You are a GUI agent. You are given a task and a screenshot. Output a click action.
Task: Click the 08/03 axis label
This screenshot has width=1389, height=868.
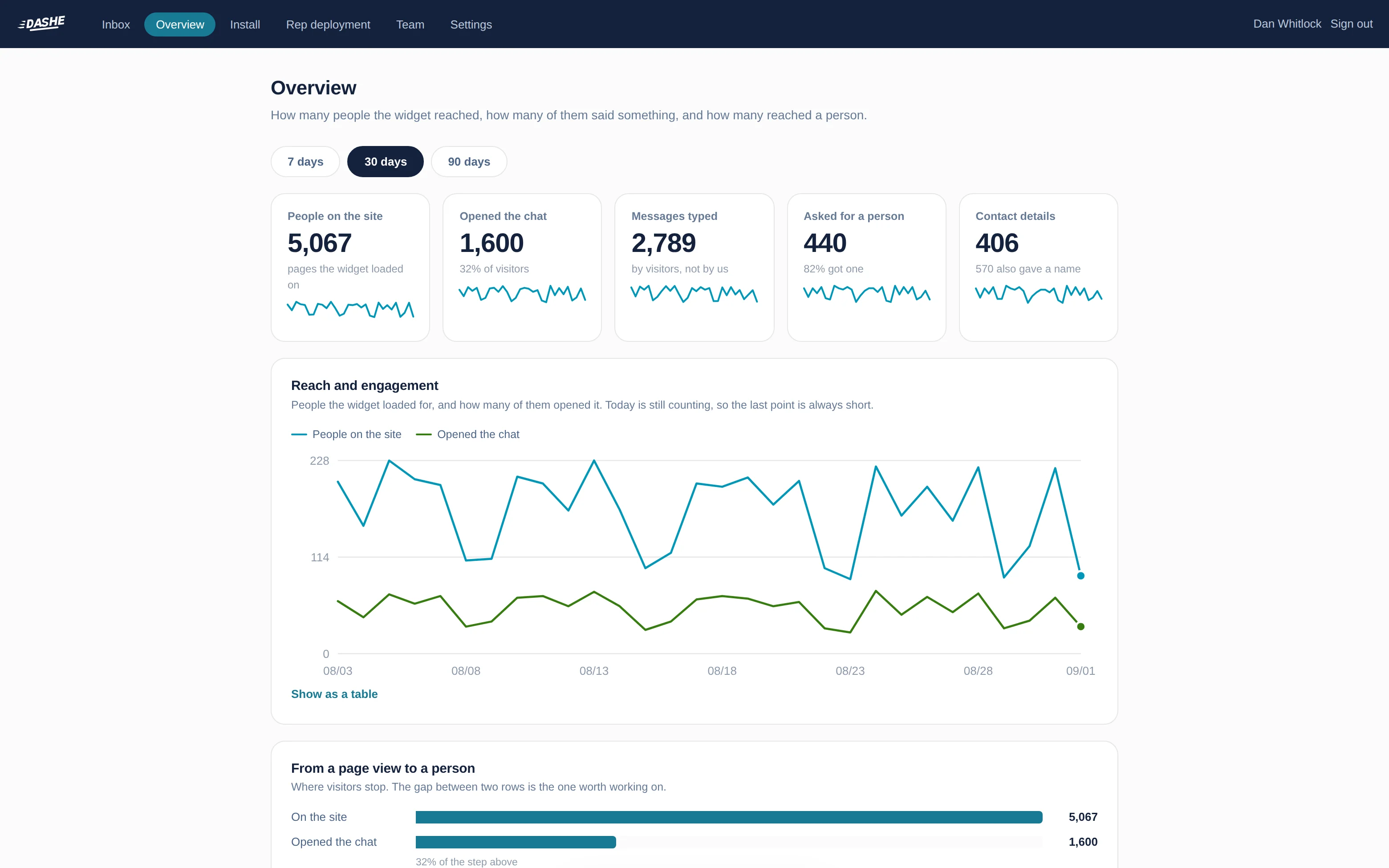(x=337, y=671)
